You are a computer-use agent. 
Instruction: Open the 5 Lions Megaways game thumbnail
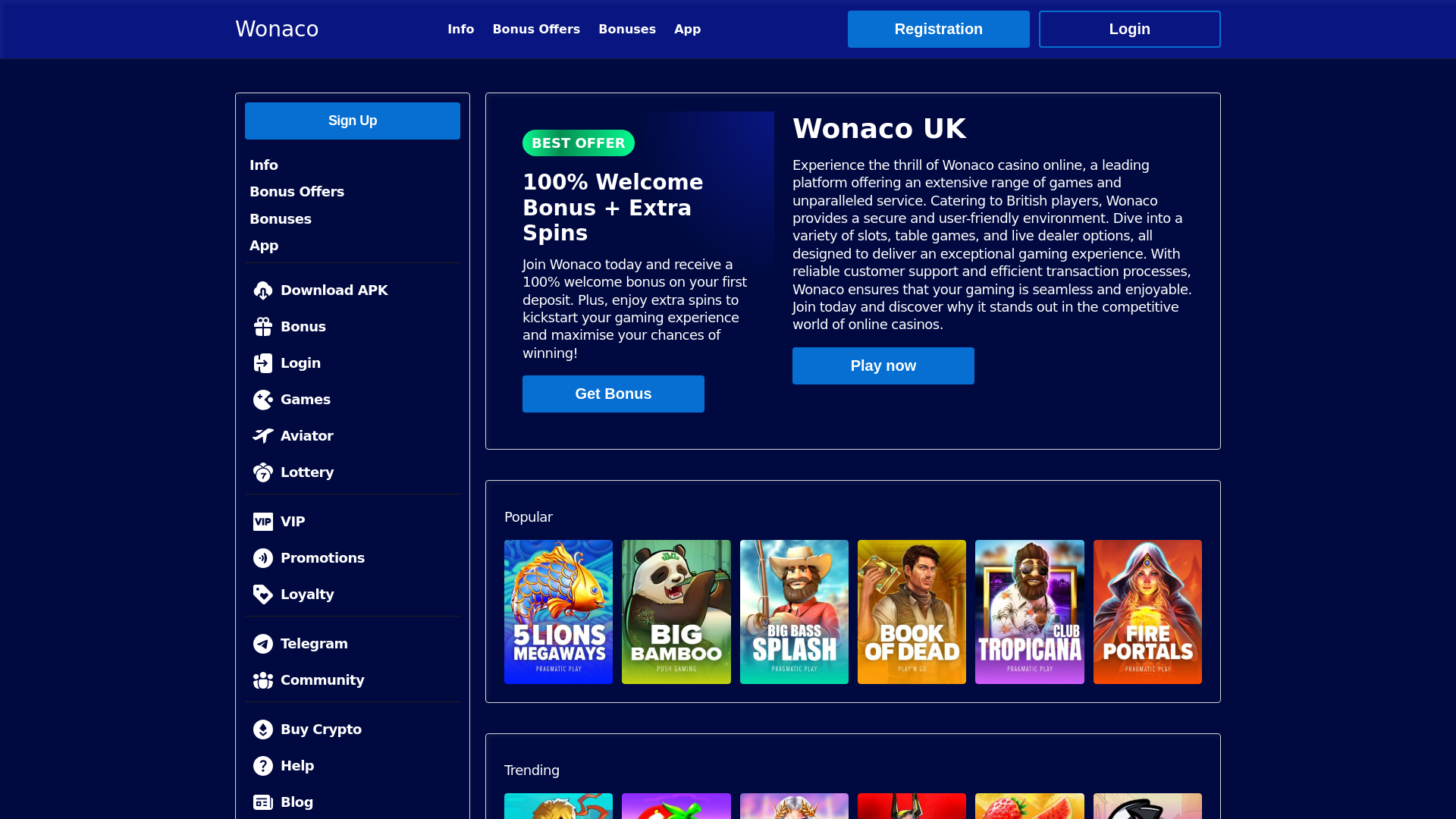(558, 612)
